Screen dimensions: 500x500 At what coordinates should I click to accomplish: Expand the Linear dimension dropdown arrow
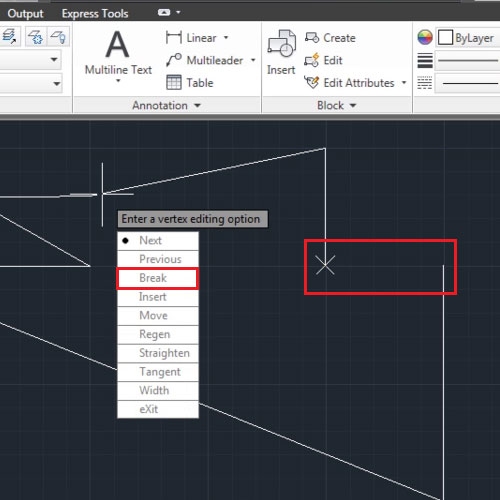(x=226, y=38)
